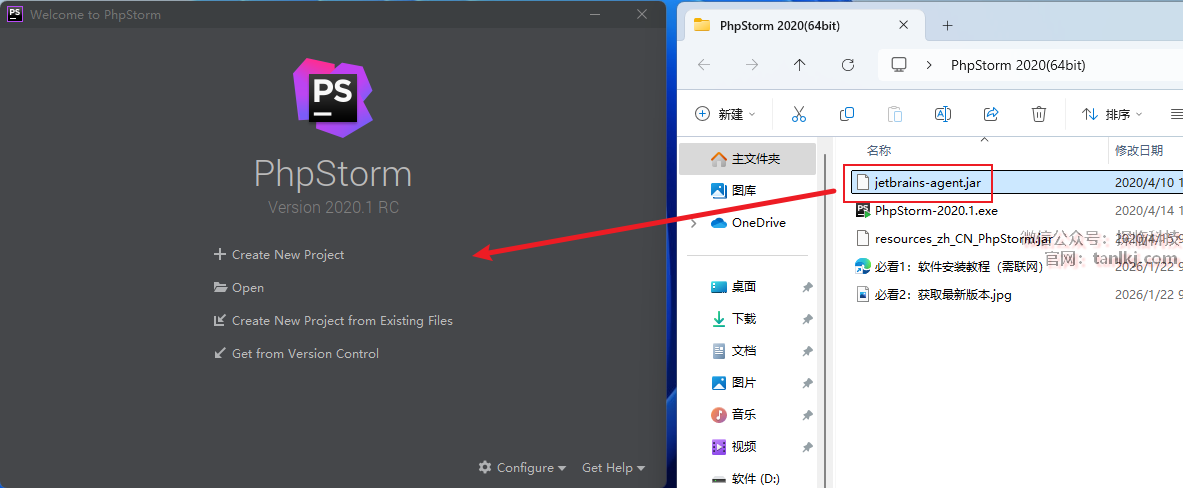This screenshot has height=488, width=1183.
Task: Click PhpStorm 2020(64bit) breadcrumb in address bar
Action: (1018, 66)
